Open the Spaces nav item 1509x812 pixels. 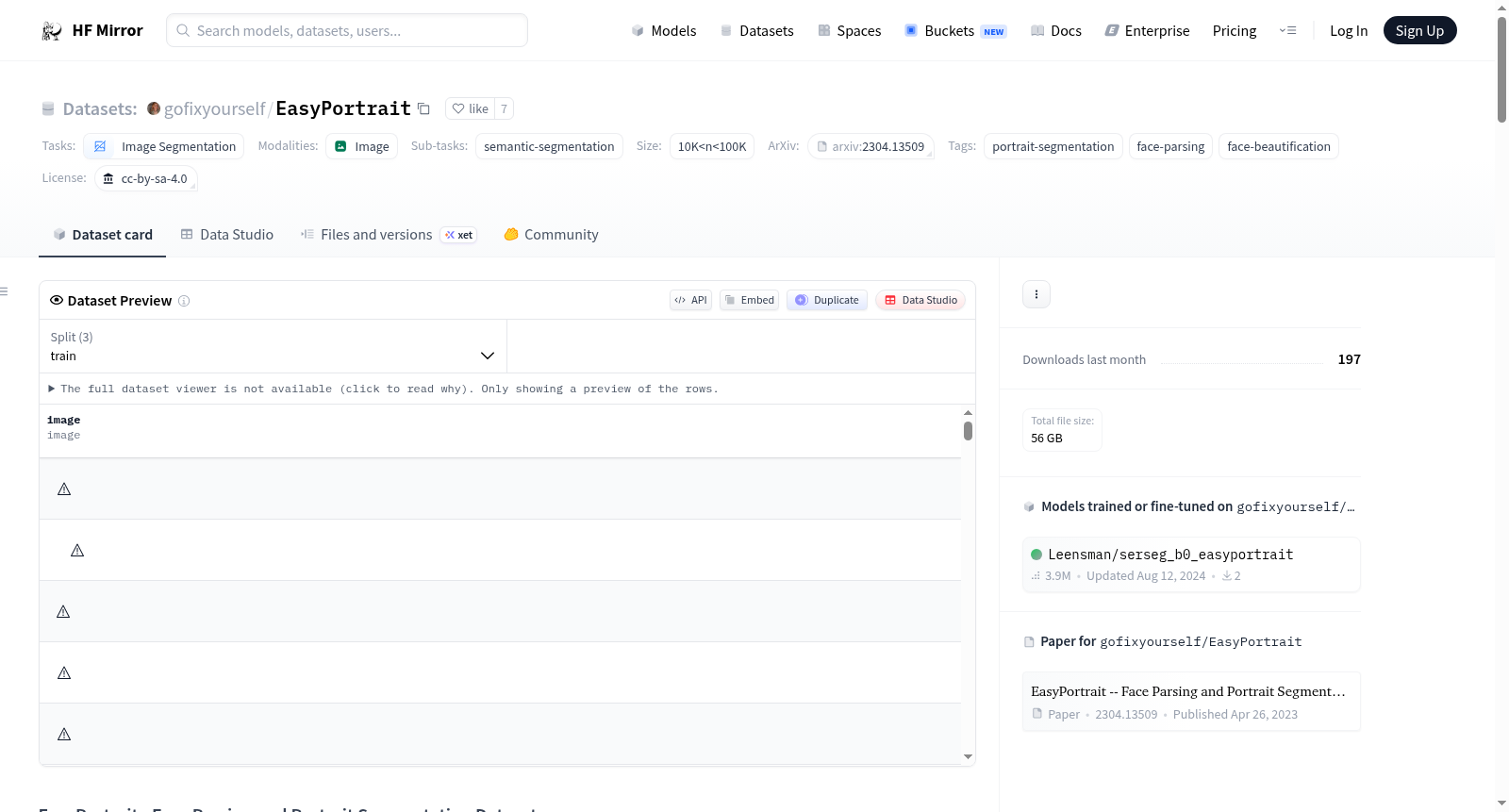coord(850,31)
